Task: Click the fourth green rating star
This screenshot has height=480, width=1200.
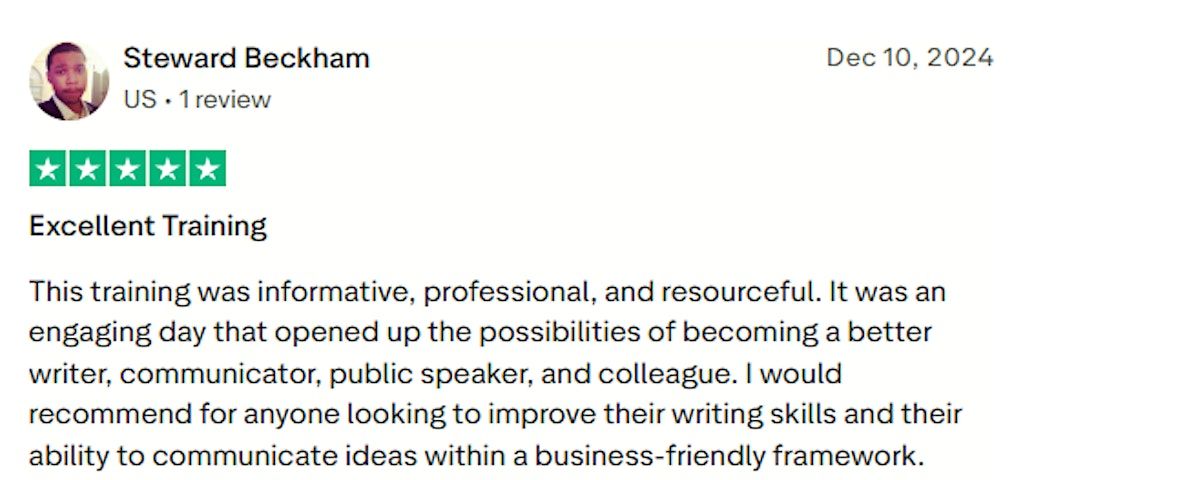Action: coord(167,169)
